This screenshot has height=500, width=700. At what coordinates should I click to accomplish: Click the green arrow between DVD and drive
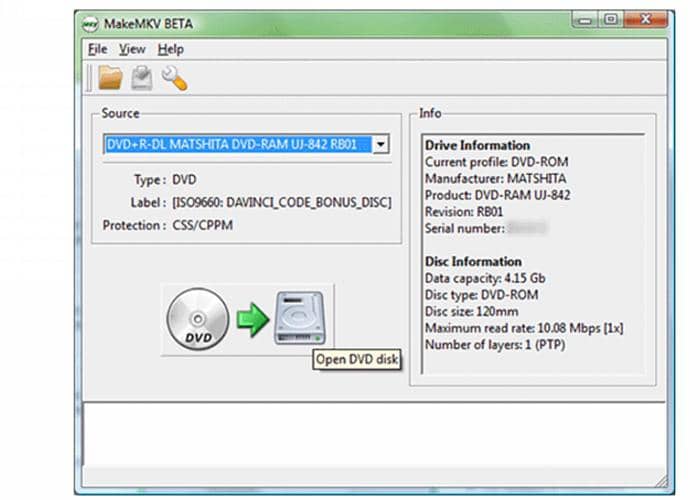point(252,319)
